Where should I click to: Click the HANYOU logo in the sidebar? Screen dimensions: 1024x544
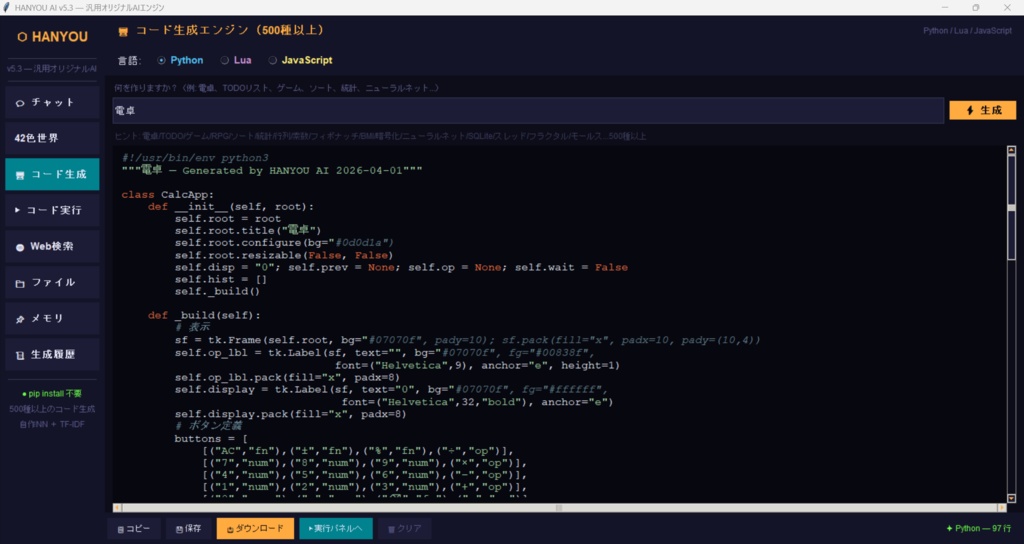click(52, 37)
